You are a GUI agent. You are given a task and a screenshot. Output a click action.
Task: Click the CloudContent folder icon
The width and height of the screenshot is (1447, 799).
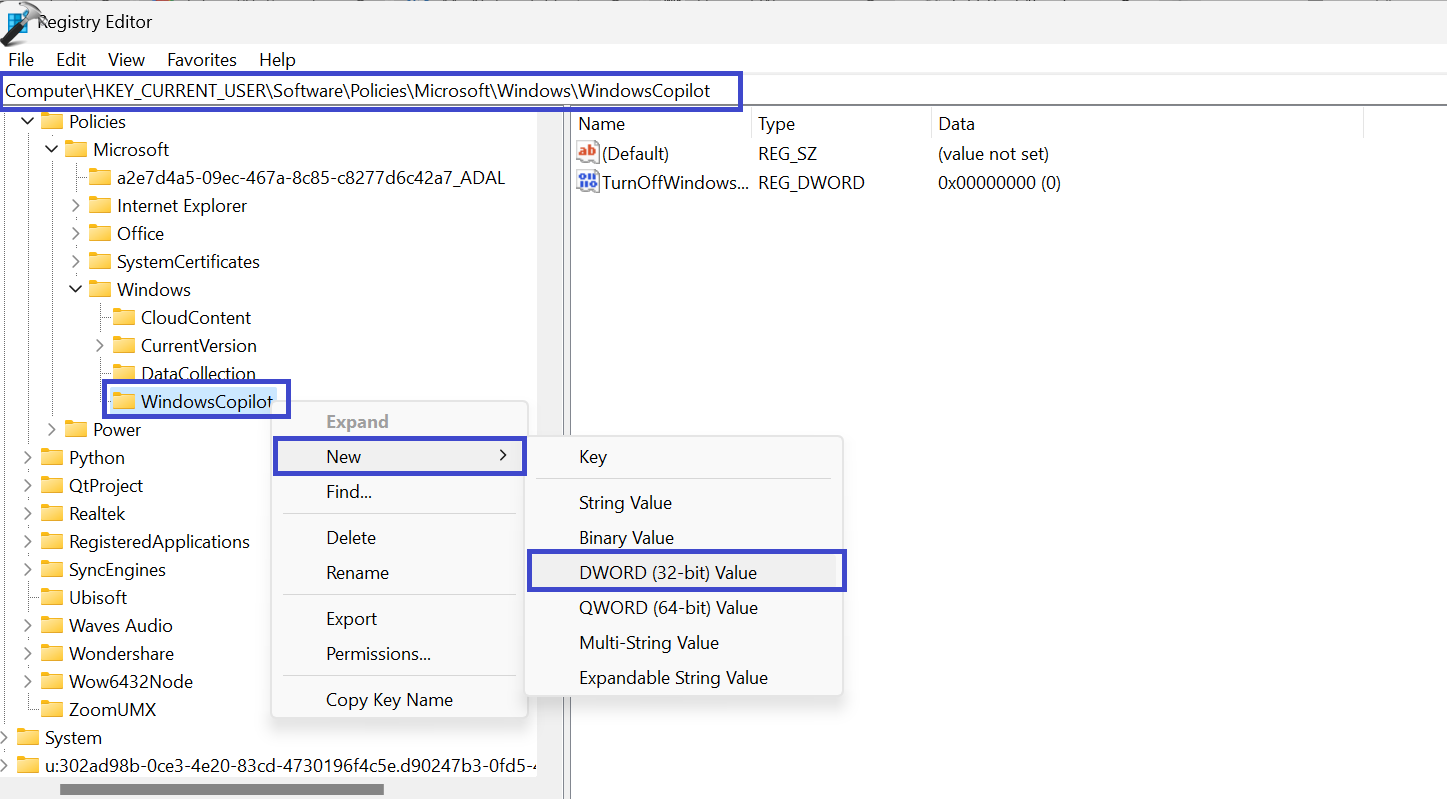click(x=124, y=317)
